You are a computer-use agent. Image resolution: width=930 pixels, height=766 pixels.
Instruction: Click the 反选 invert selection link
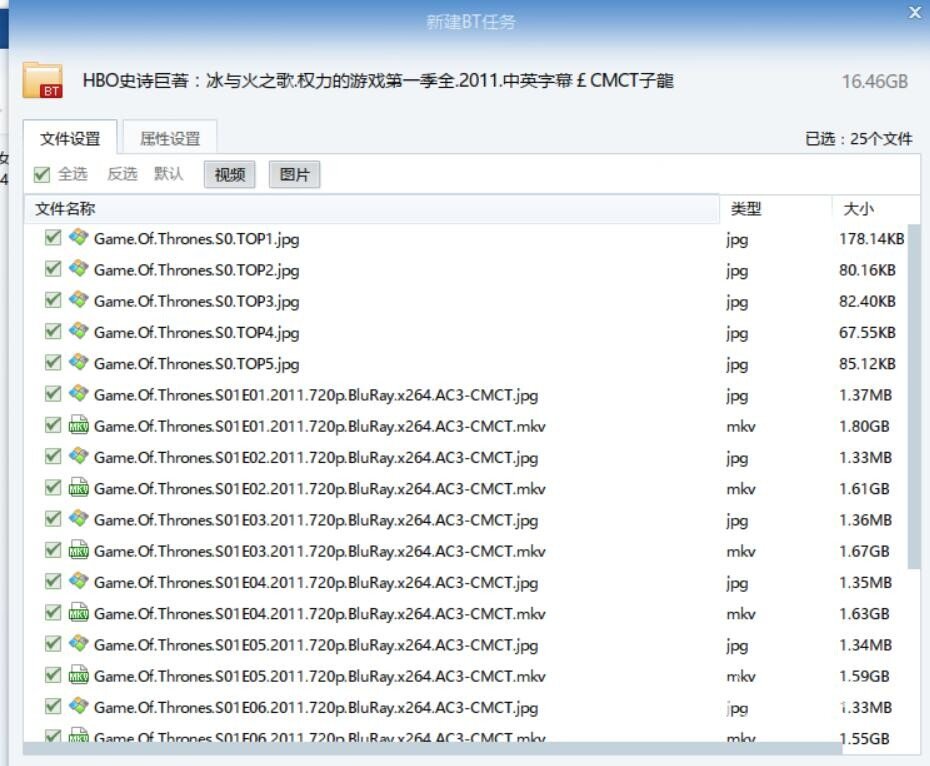(122, 174)
